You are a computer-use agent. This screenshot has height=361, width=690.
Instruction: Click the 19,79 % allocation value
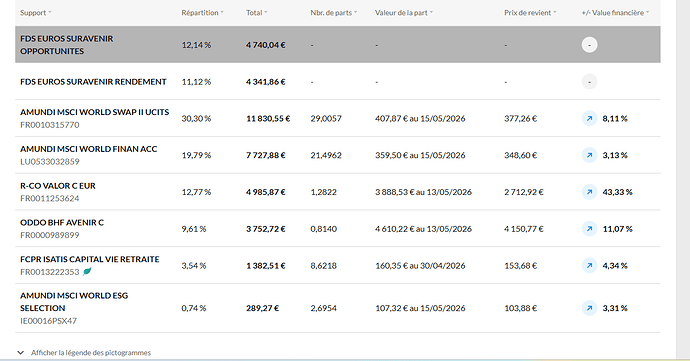[196, 155]
